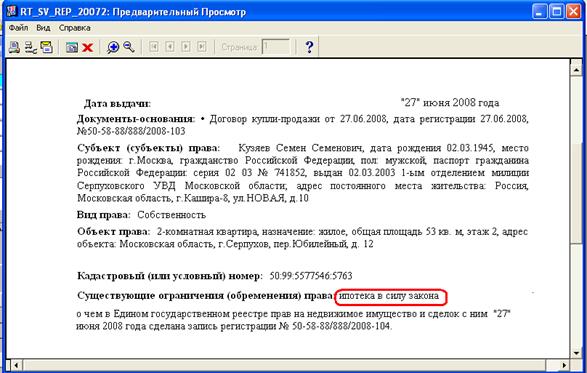
Task: Go to first page button
Action: [154, 47]
